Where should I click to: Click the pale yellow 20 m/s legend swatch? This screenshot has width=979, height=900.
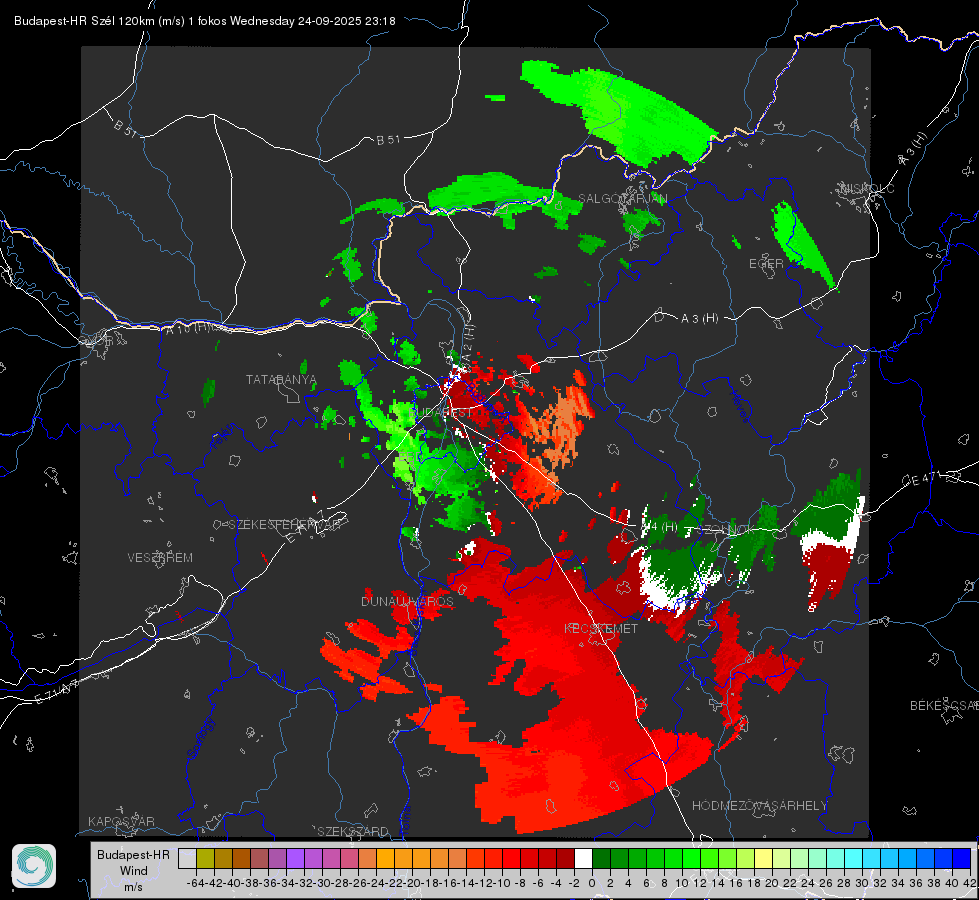pos(763,858)
